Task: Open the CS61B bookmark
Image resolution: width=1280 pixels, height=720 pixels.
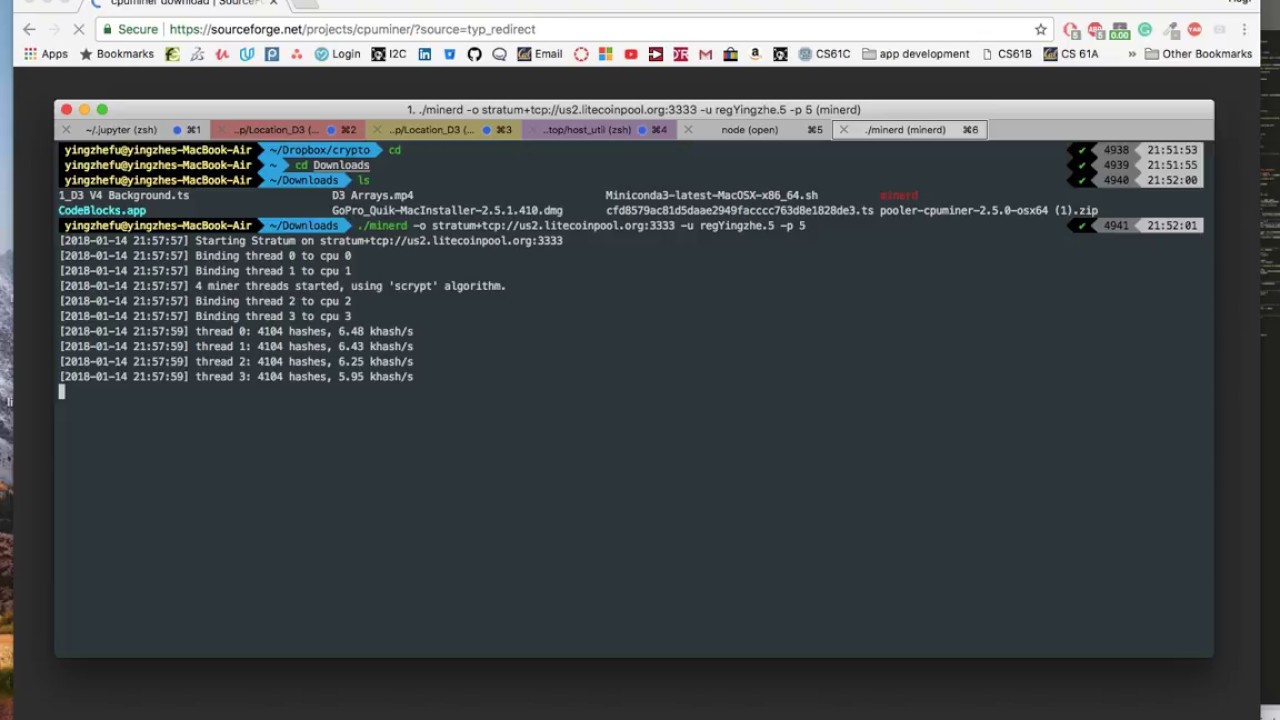Action: pyautogui.click(x=1007, y=54)
